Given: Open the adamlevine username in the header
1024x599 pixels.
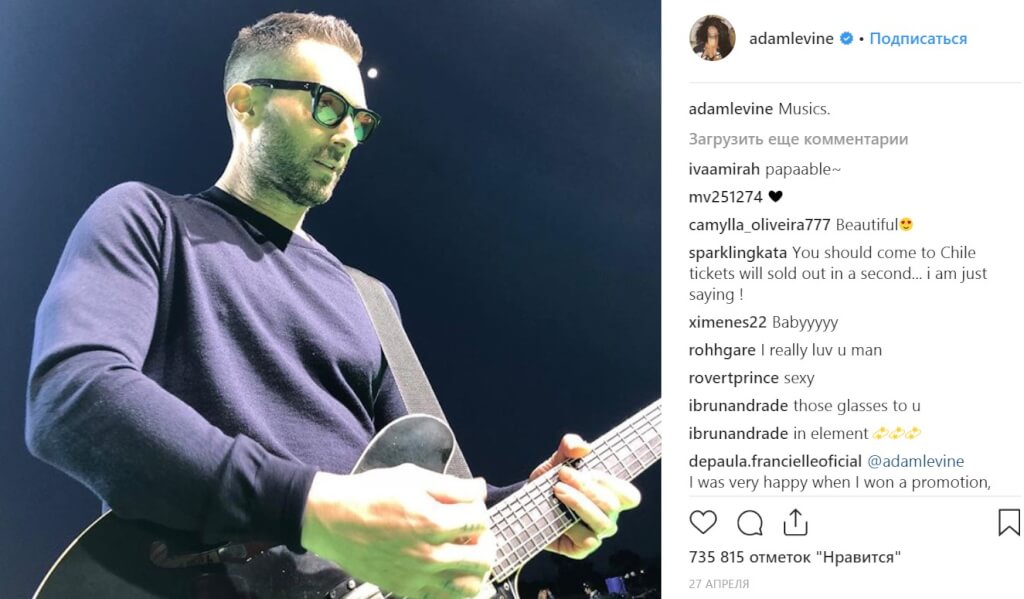Looking at the screenshot, I should (791, 39).
